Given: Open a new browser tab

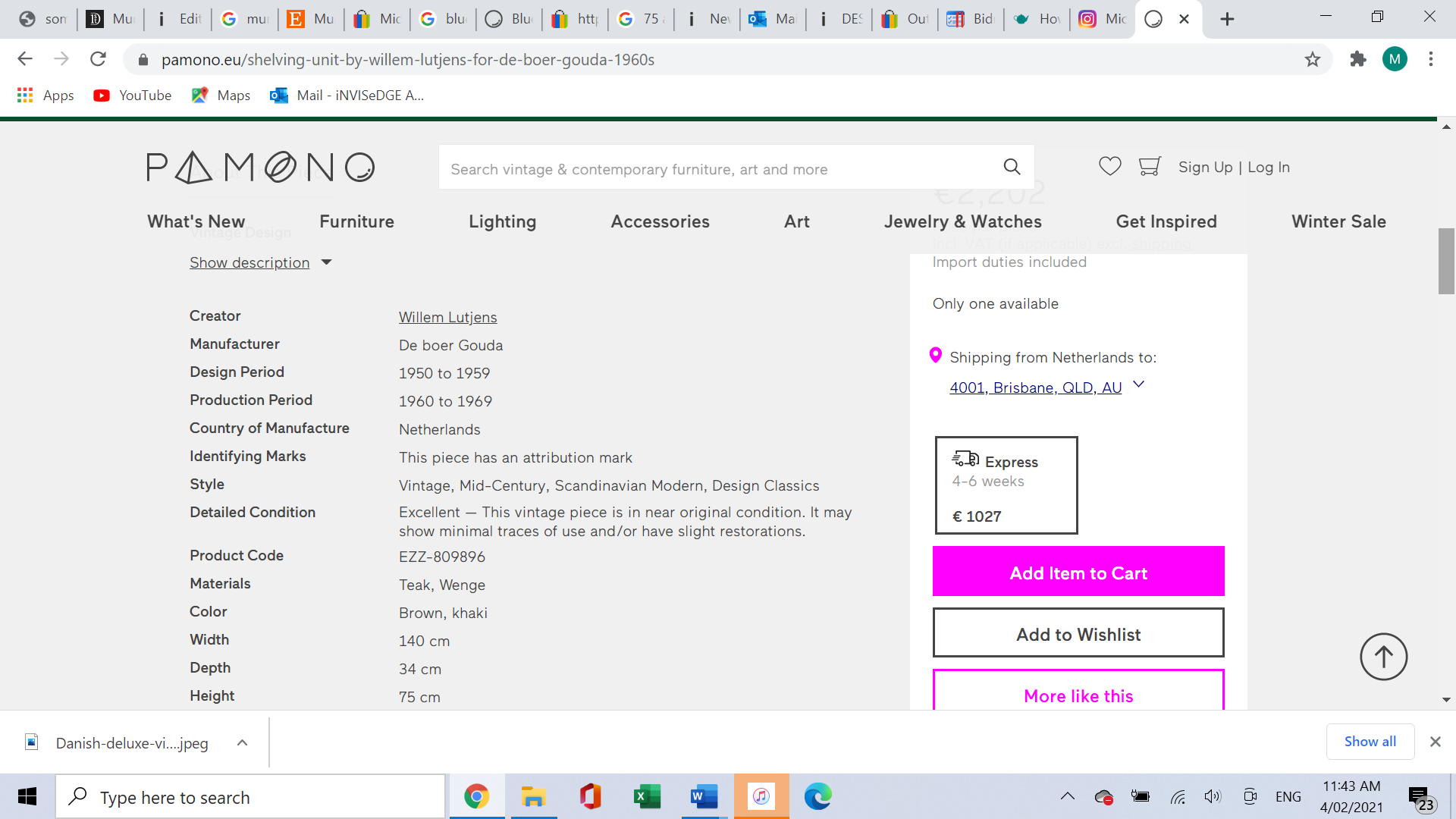Looking at the screenshot, I should pyautogui.click(x=1227, y=19).
